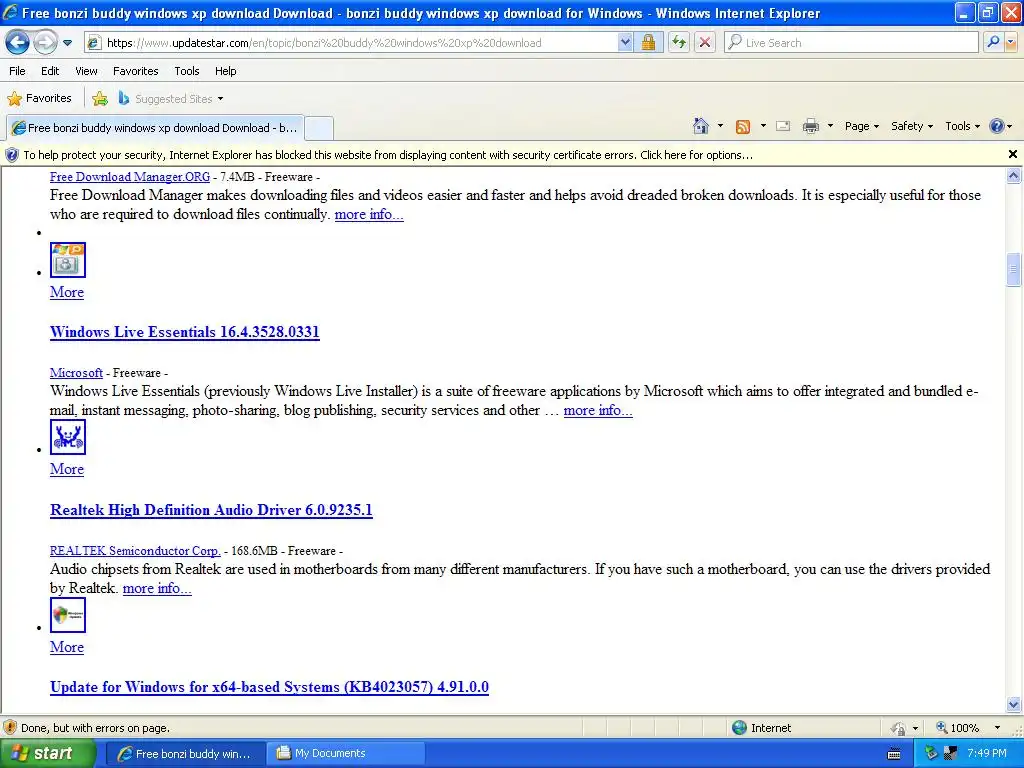Click the scrollbar up arrow
Screen dimensions: 1024x768
click(x=1014, y=175)
